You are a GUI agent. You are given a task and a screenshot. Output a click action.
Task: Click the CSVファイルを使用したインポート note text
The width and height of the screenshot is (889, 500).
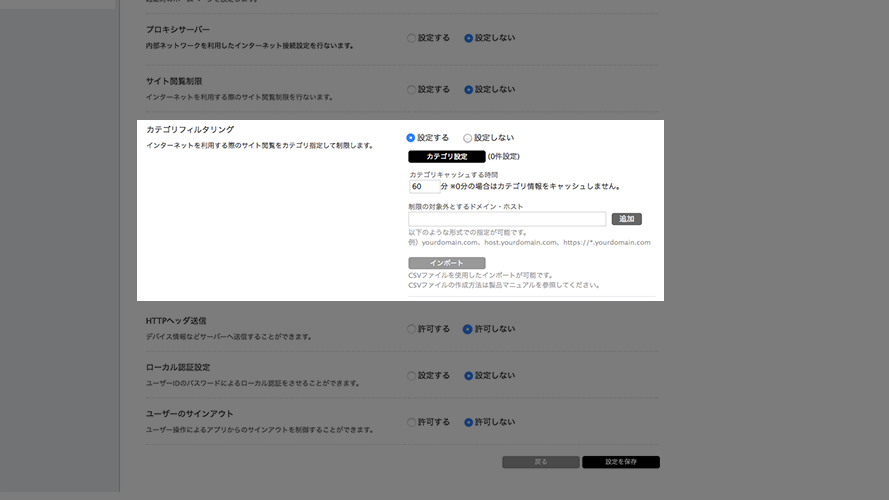(x=480, y=276)
